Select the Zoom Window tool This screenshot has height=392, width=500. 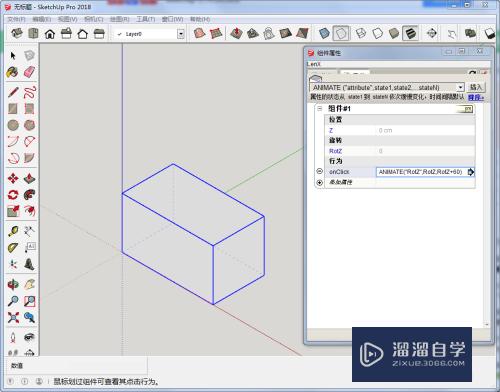pos(29,301)
